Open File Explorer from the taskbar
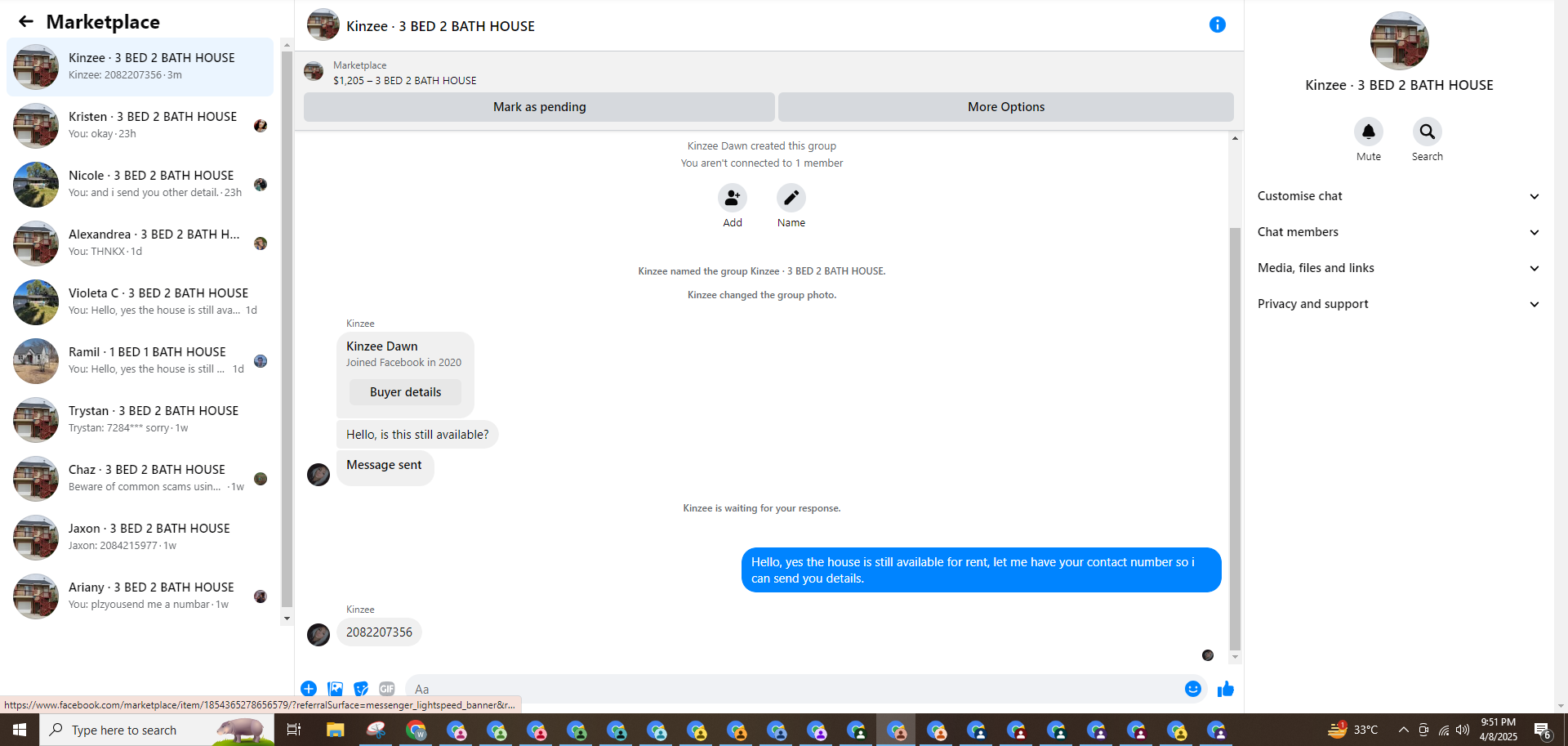 click(x=335, y=730)
